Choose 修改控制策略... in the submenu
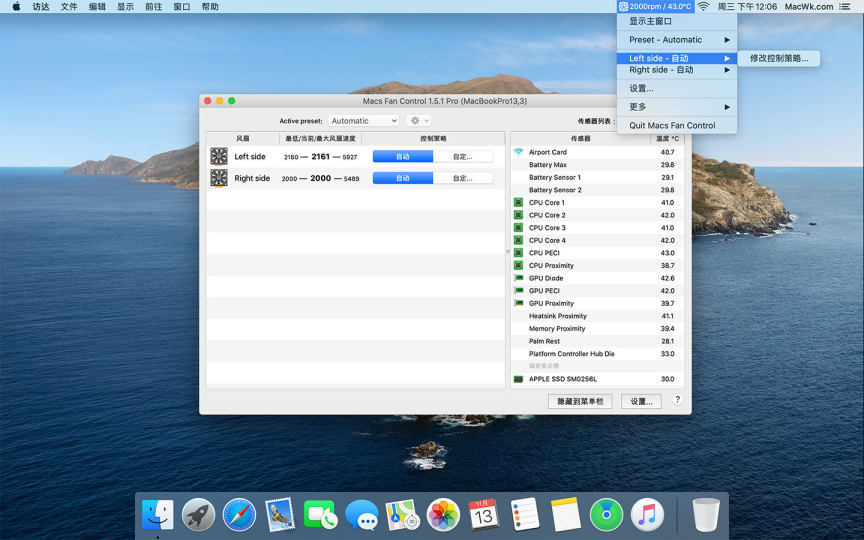This screenshot has height=540, width=864. (779, 58)
